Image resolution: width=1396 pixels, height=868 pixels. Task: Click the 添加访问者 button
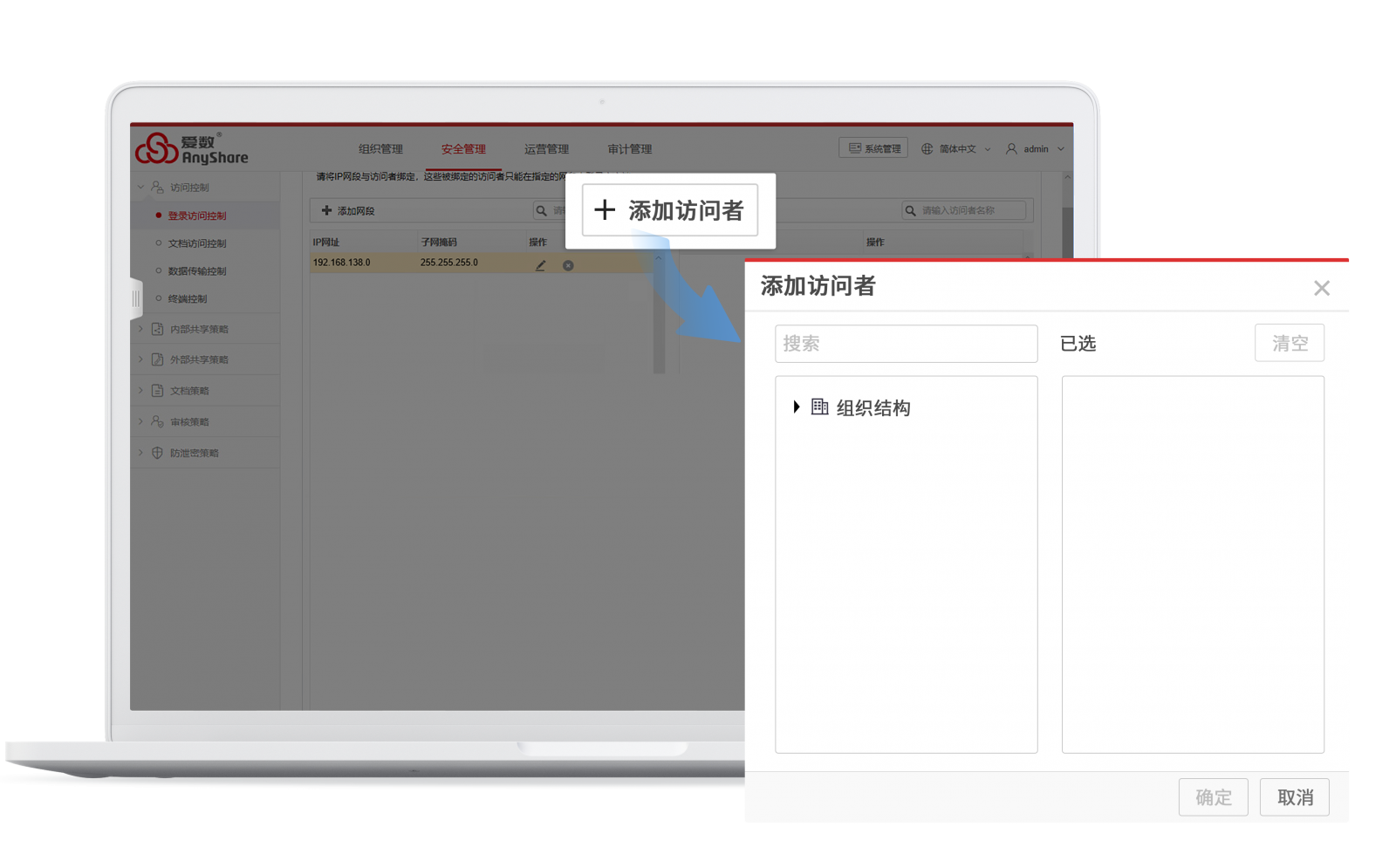669,210
